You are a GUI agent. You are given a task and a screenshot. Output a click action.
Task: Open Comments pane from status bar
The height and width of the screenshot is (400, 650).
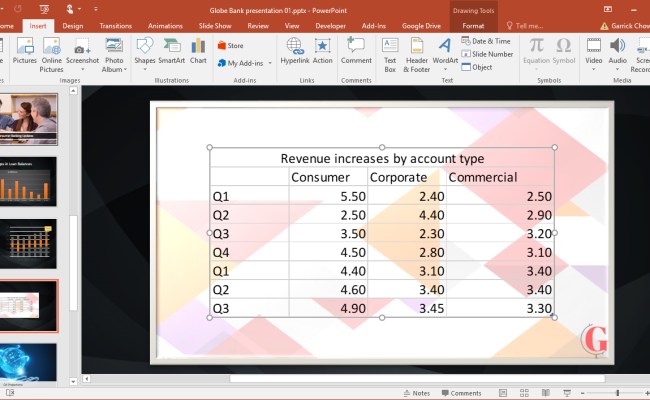click(461, 393)
